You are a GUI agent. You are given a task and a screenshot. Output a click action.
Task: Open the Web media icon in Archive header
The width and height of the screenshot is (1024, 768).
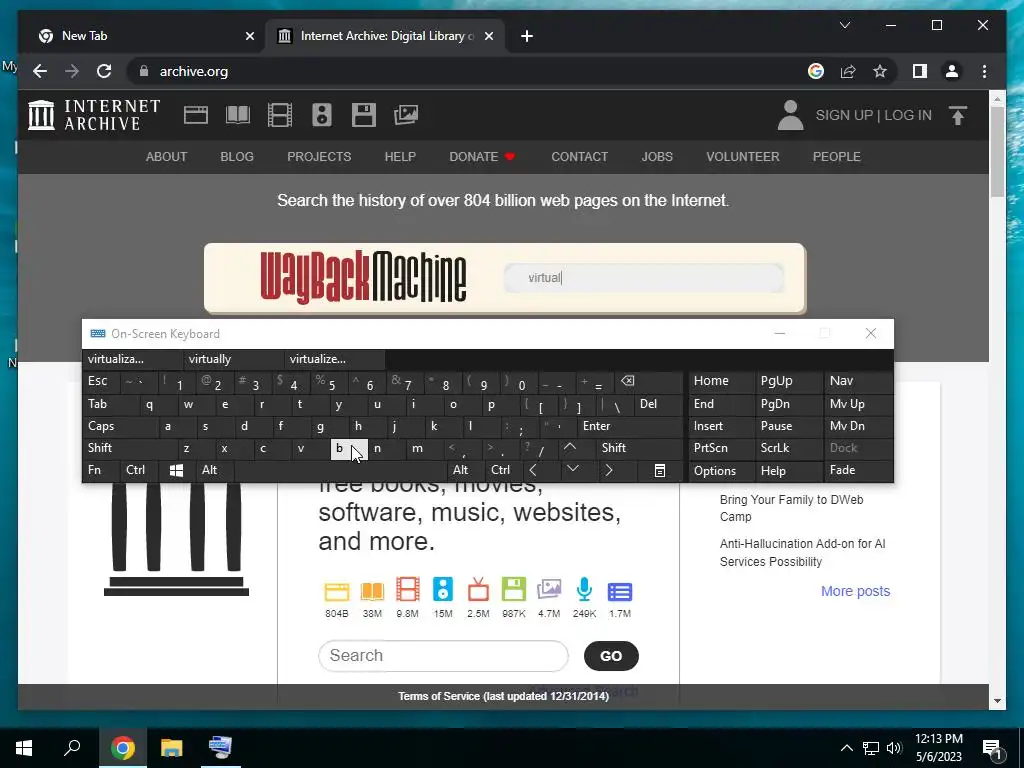point(195,115)
